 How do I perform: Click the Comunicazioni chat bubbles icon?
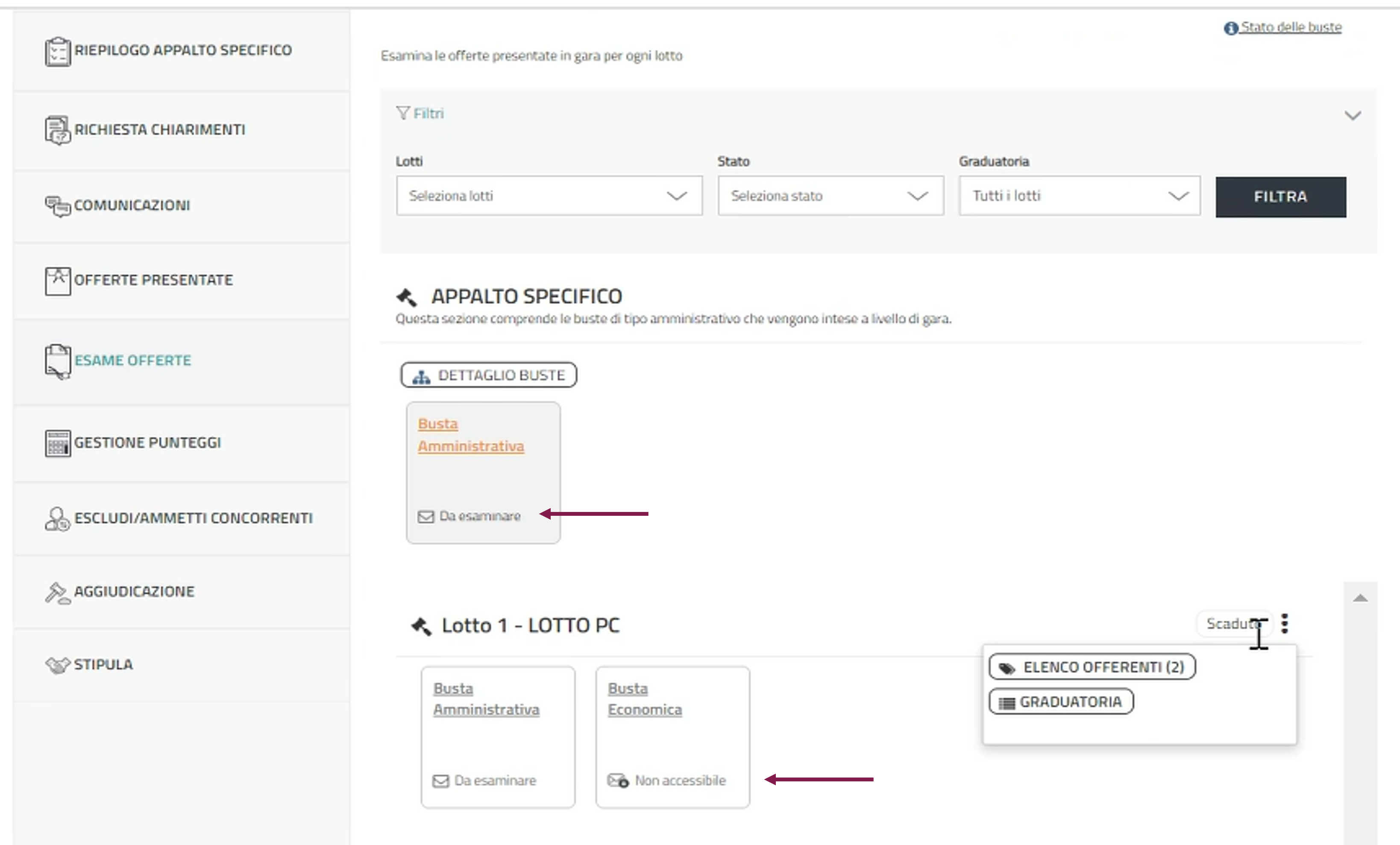pos(57,205)
